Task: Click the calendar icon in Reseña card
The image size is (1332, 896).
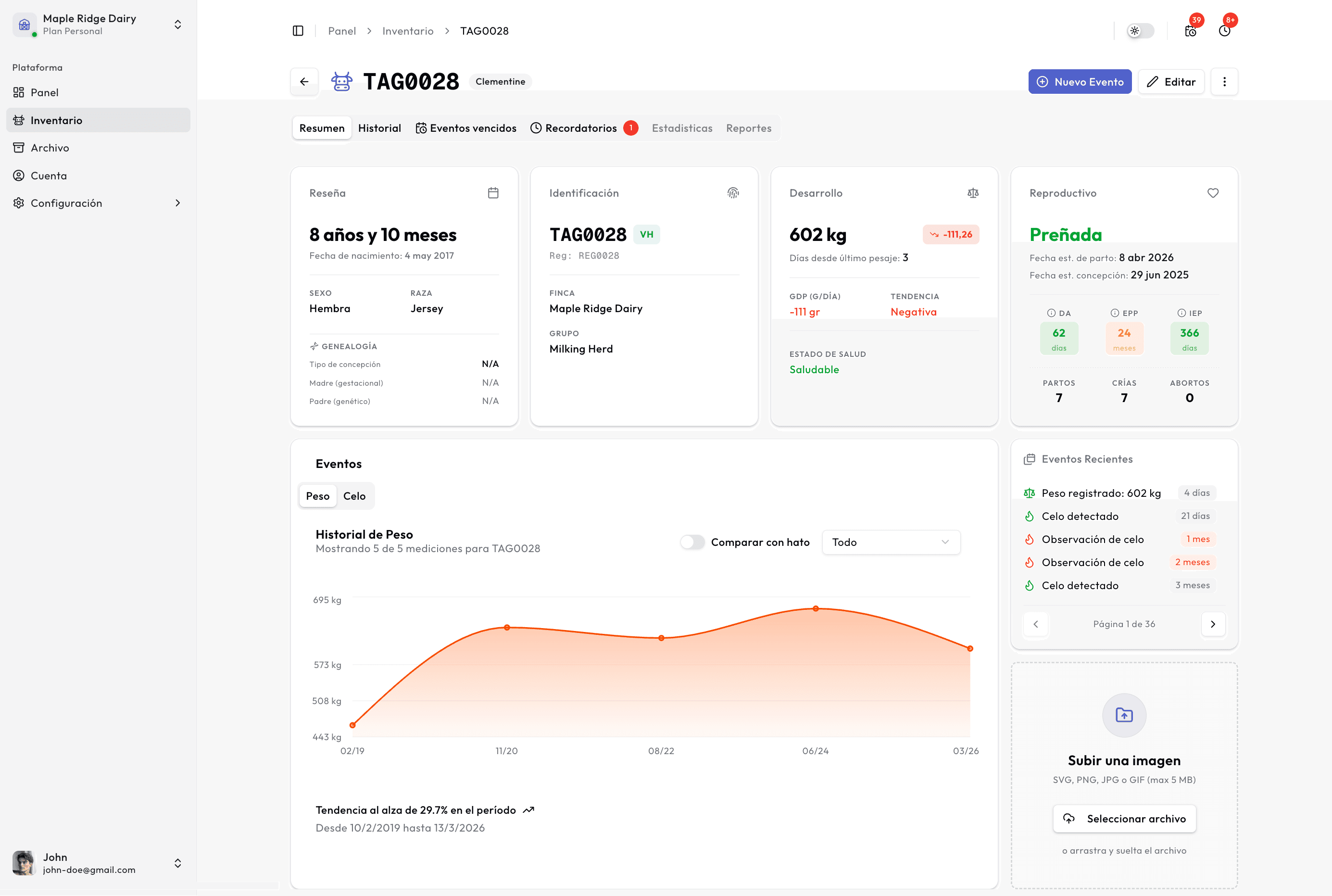Action: [493, 193]
